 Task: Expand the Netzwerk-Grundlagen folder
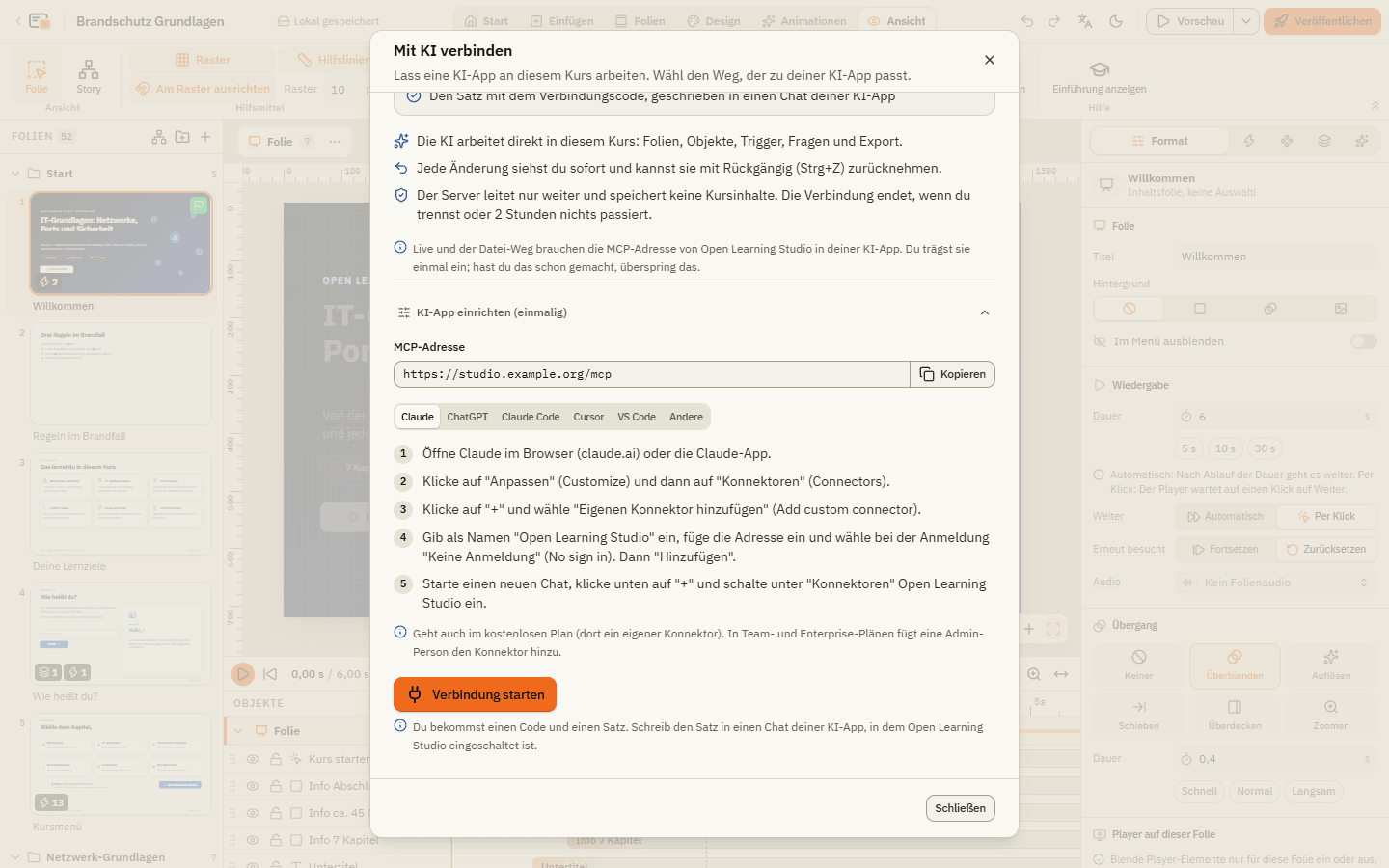coord(15,857)
